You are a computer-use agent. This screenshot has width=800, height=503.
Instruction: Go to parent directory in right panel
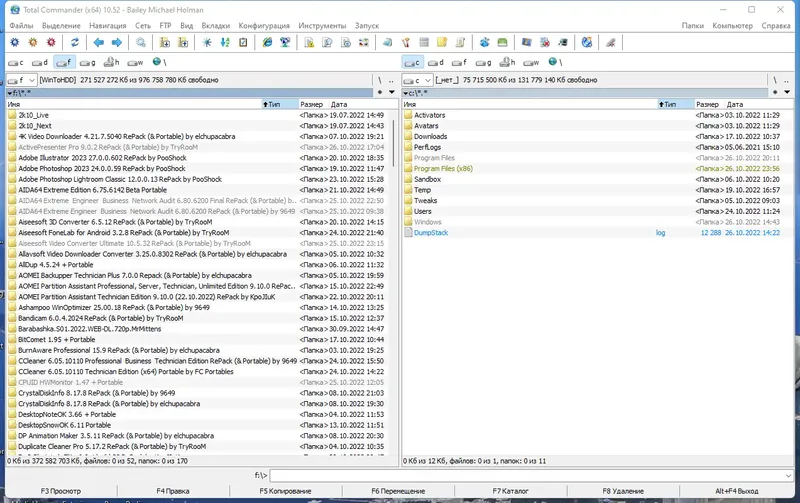787,80
